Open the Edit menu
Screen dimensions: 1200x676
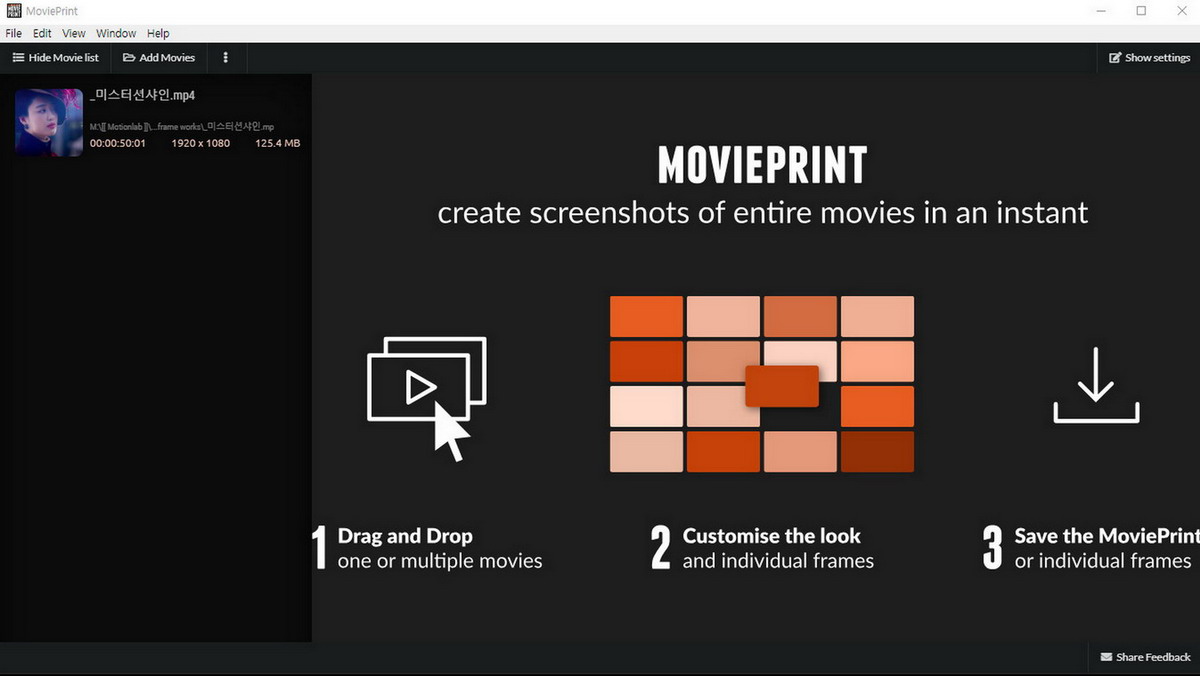point(42,34)
